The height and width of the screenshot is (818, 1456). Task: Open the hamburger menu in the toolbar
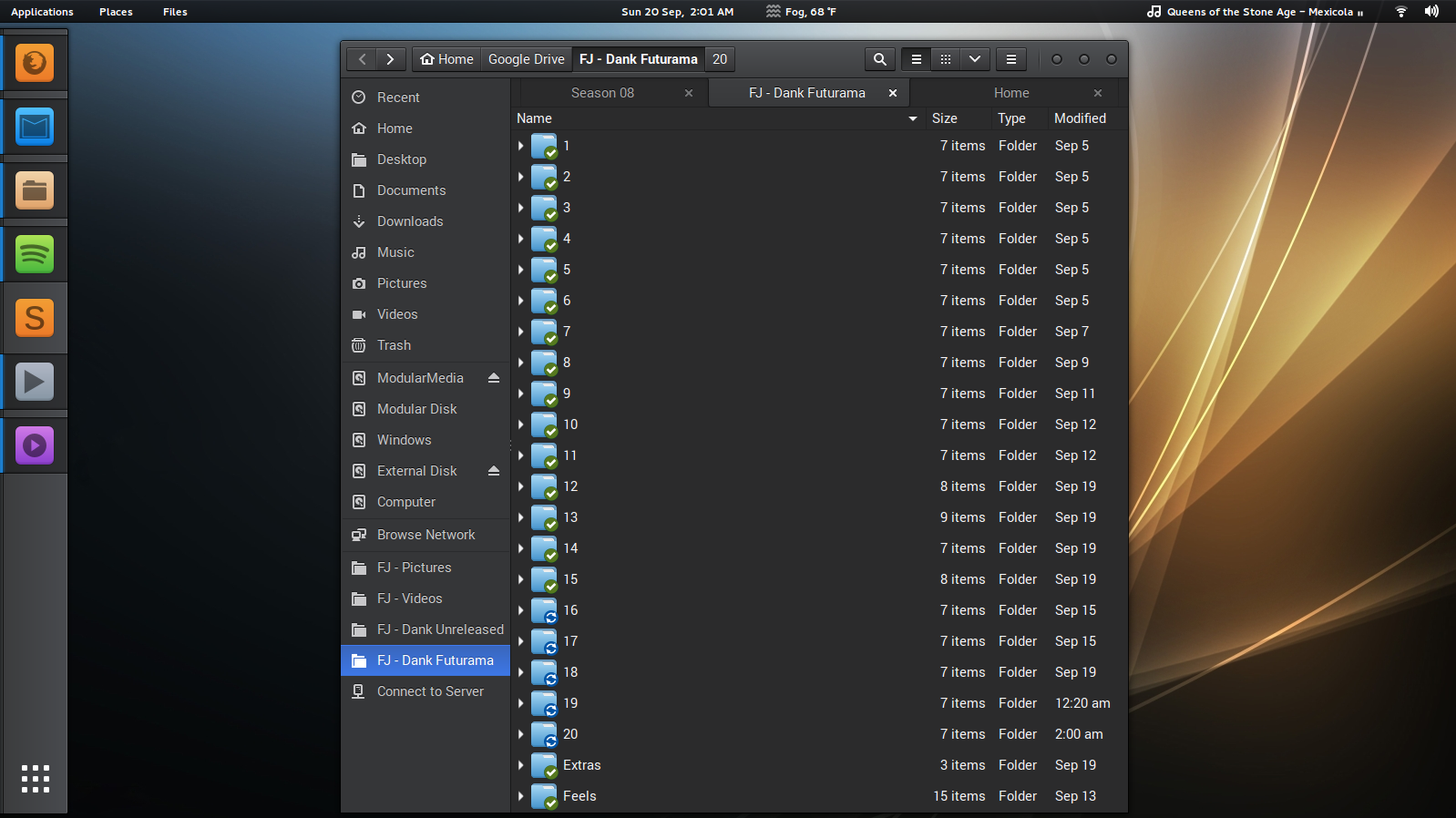[1011, 59]
